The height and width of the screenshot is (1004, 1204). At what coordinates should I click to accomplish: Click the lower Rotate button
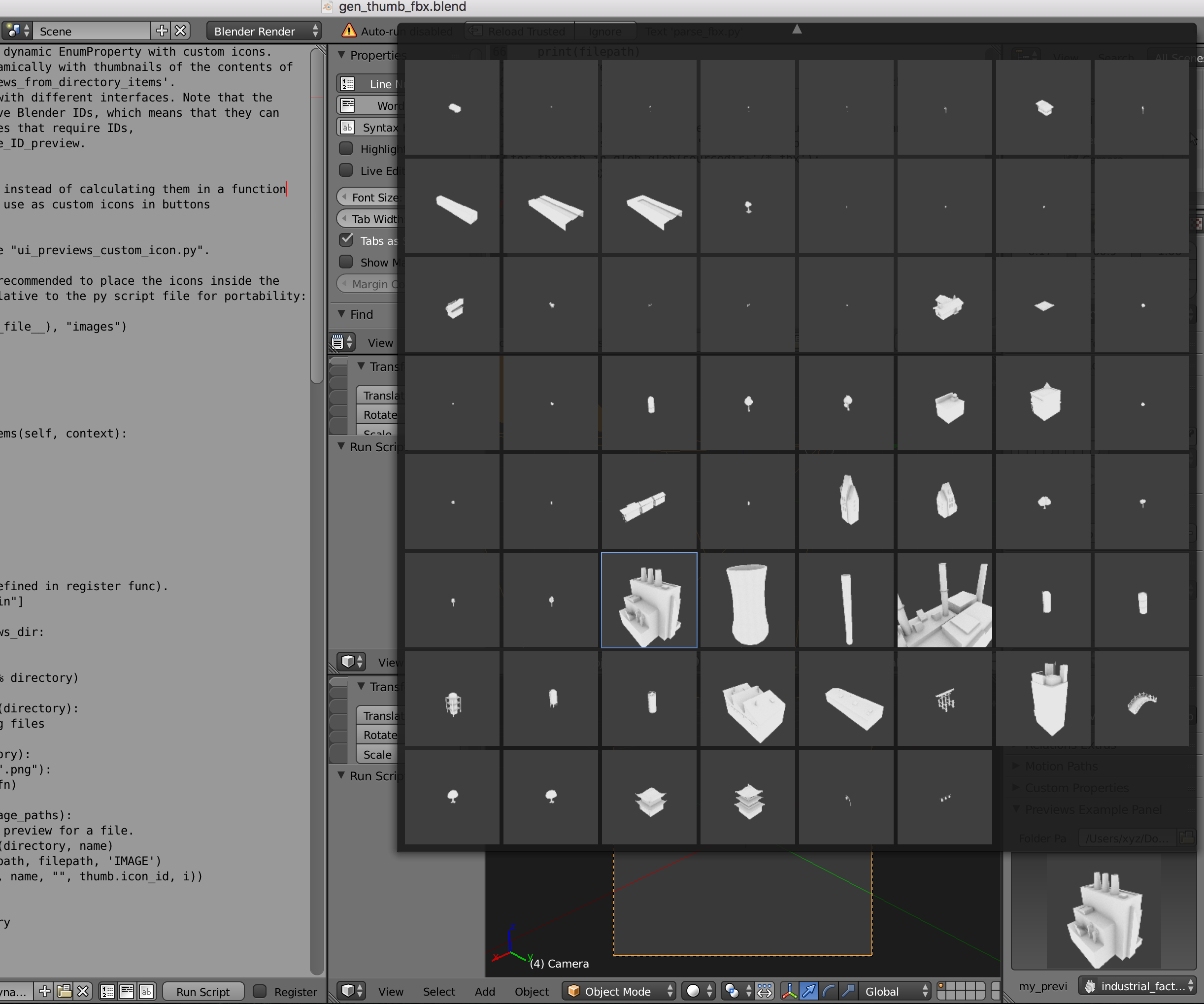381,735
